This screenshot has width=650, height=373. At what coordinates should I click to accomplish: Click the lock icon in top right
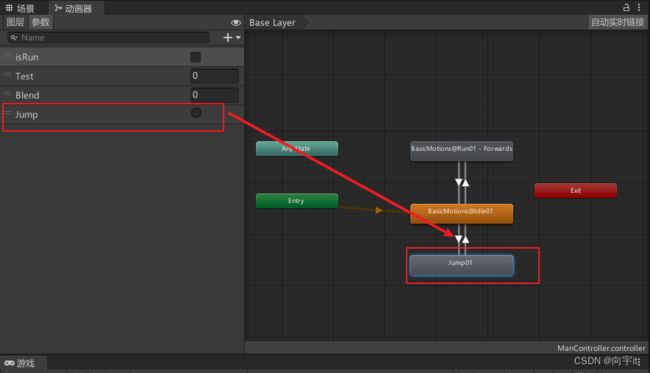click(626, 7)
